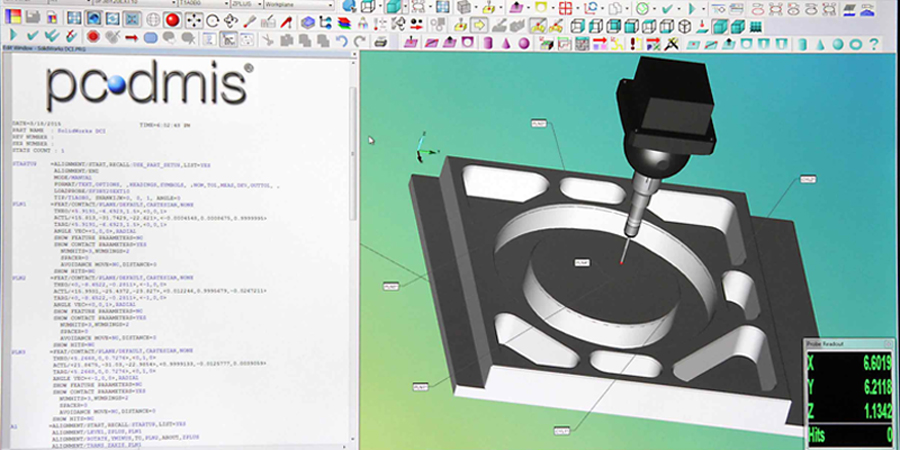Toggle the highlighted solid teal cube shading

coord(719,26)
